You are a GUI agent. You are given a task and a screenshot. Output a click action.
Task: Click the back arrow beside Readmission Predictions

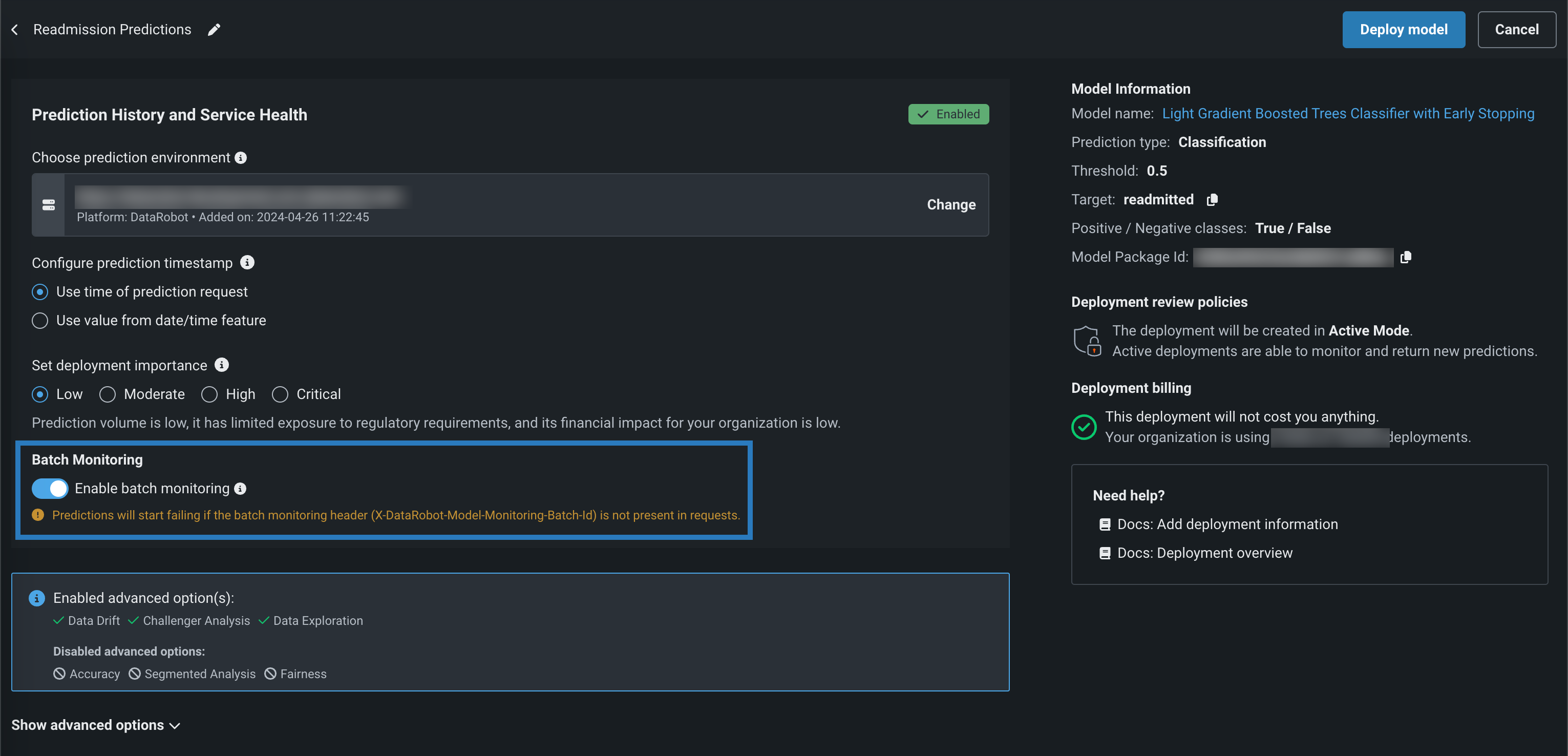coord(15,29)
